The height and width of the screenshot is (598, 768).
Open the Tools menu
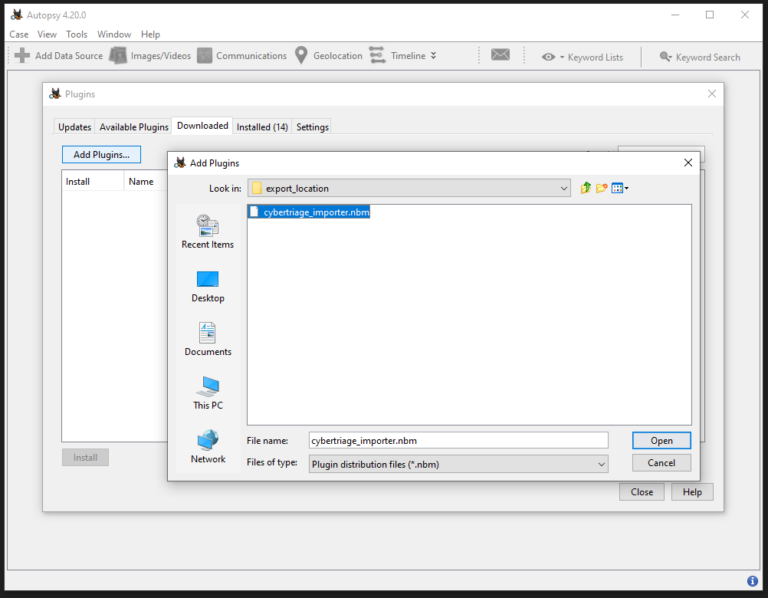(x=77, y=34)
